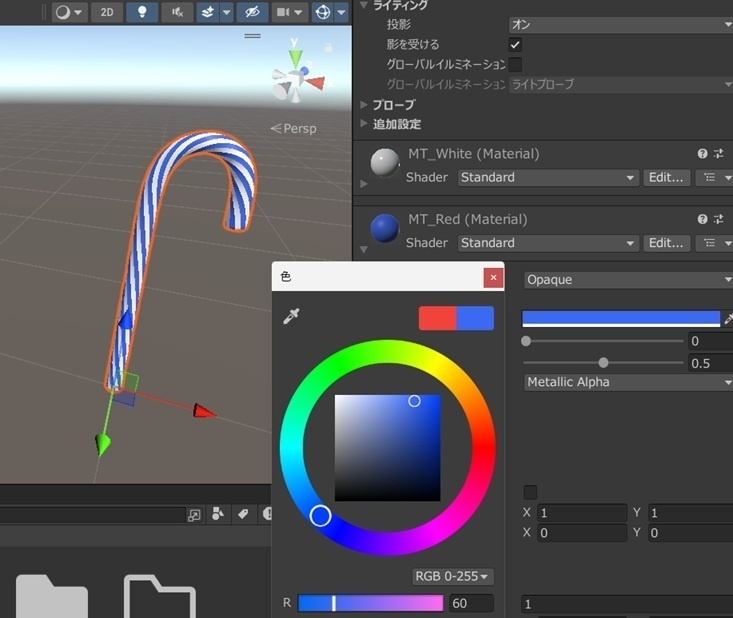Viewport: 733px width, 618px height.
Task: Toggle scene audio mute icon
Action: tap(177, 12)
